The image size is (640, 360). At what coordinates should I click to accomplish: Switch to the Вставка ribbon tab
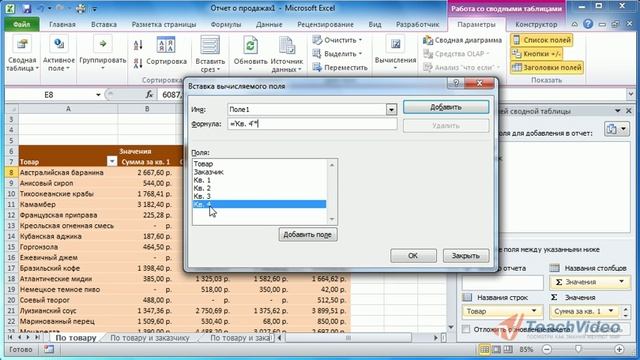point(104,24)
